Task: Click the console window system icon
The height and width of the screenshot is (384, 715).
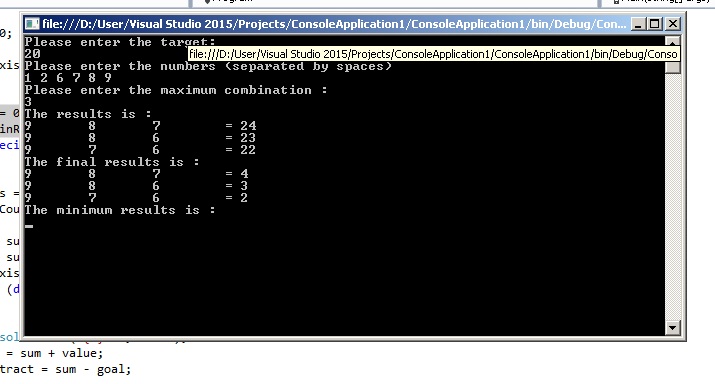Action: [x=32, y=24]
